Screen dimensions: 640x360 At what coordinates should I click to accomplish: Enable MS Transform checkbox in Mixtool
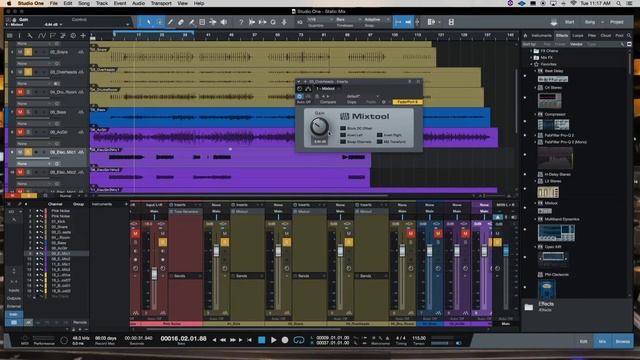(380, 142)
